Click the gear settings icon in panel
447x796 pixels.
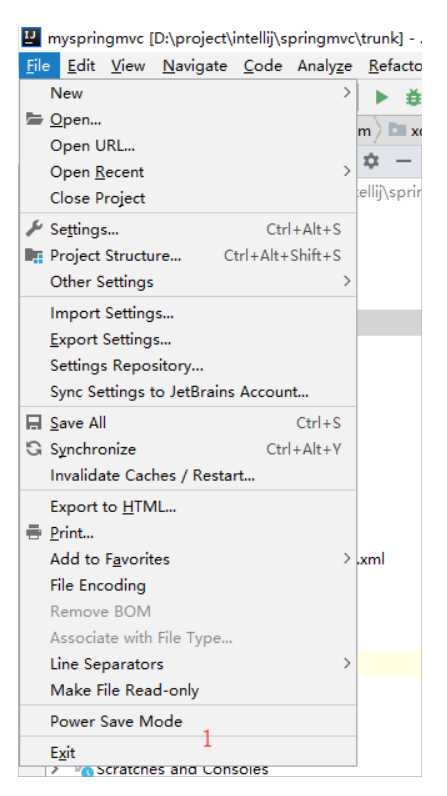point(371,161)
